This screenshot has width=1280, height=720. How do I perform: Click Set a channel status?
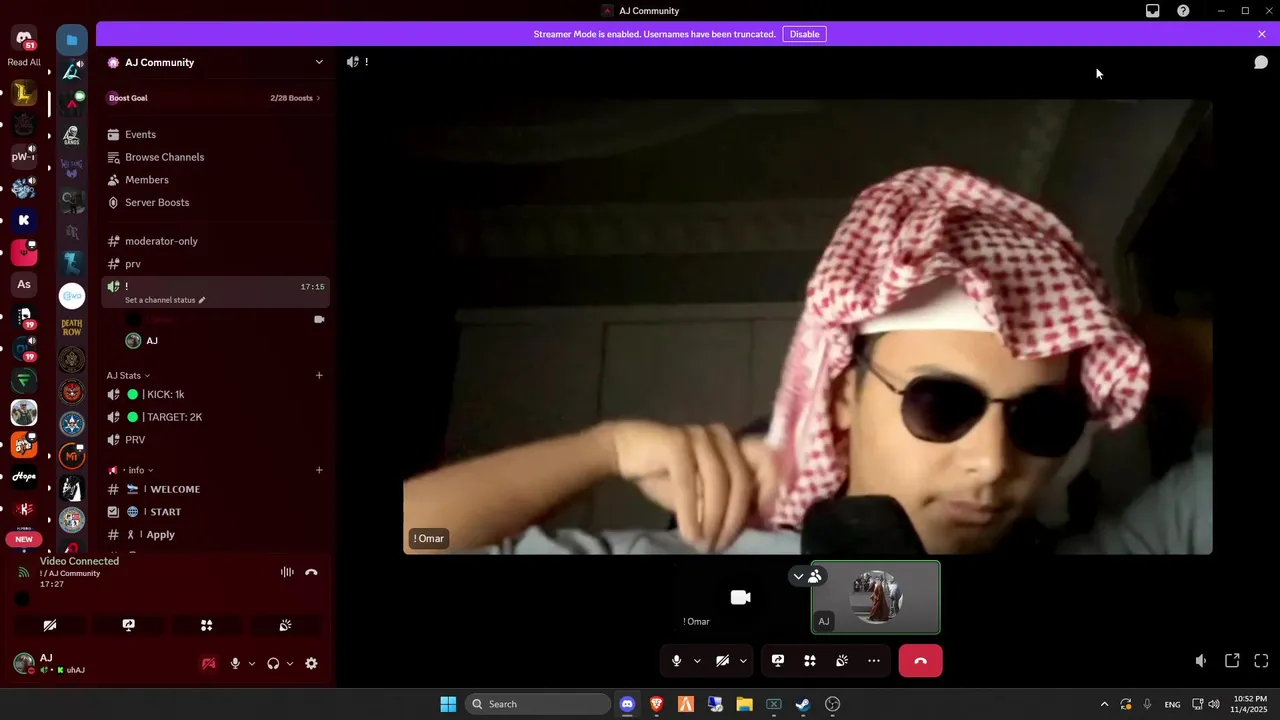coord(160,300)
